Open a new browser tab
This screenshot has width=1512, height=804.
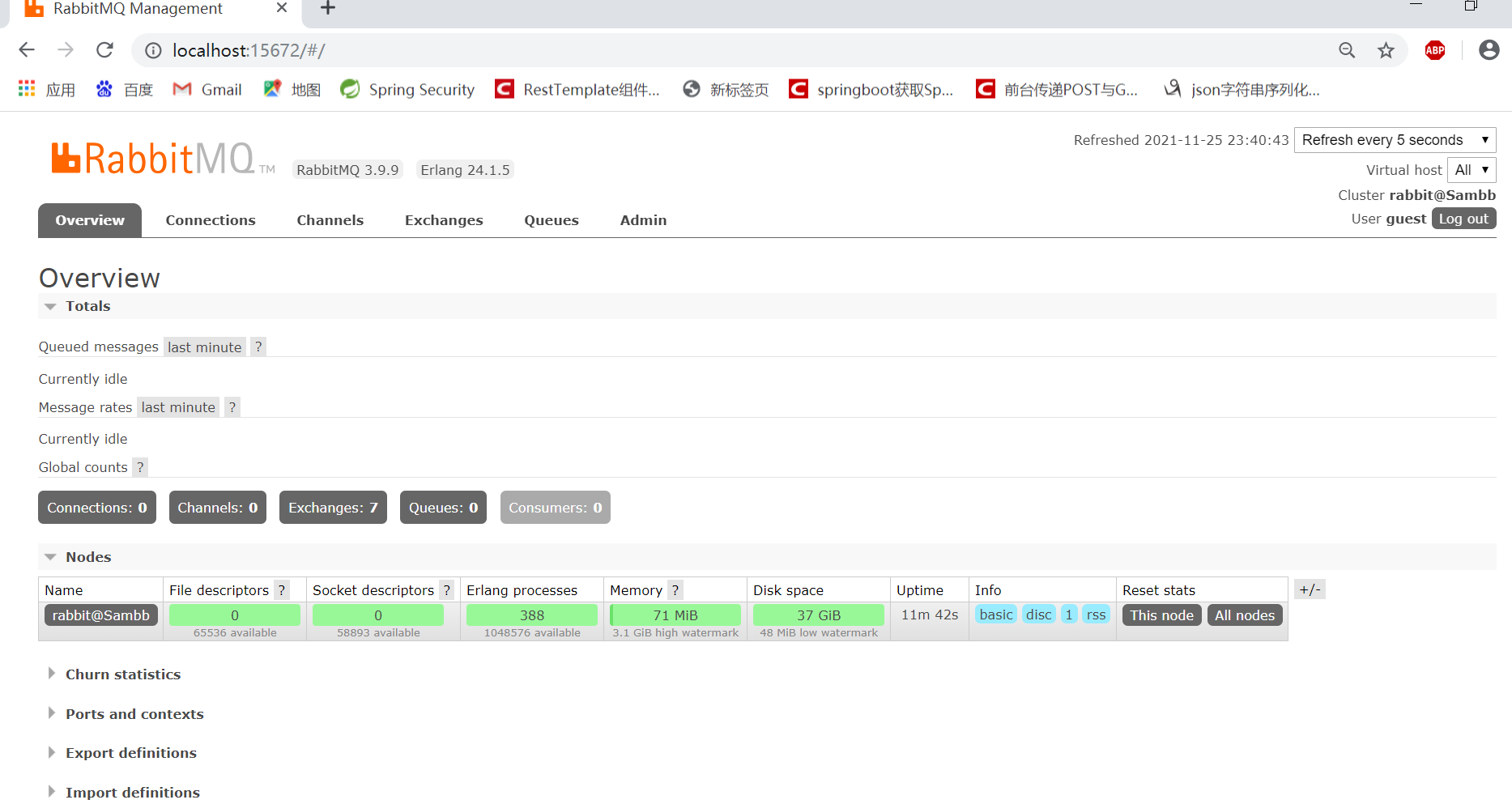[x=327, y=8]
